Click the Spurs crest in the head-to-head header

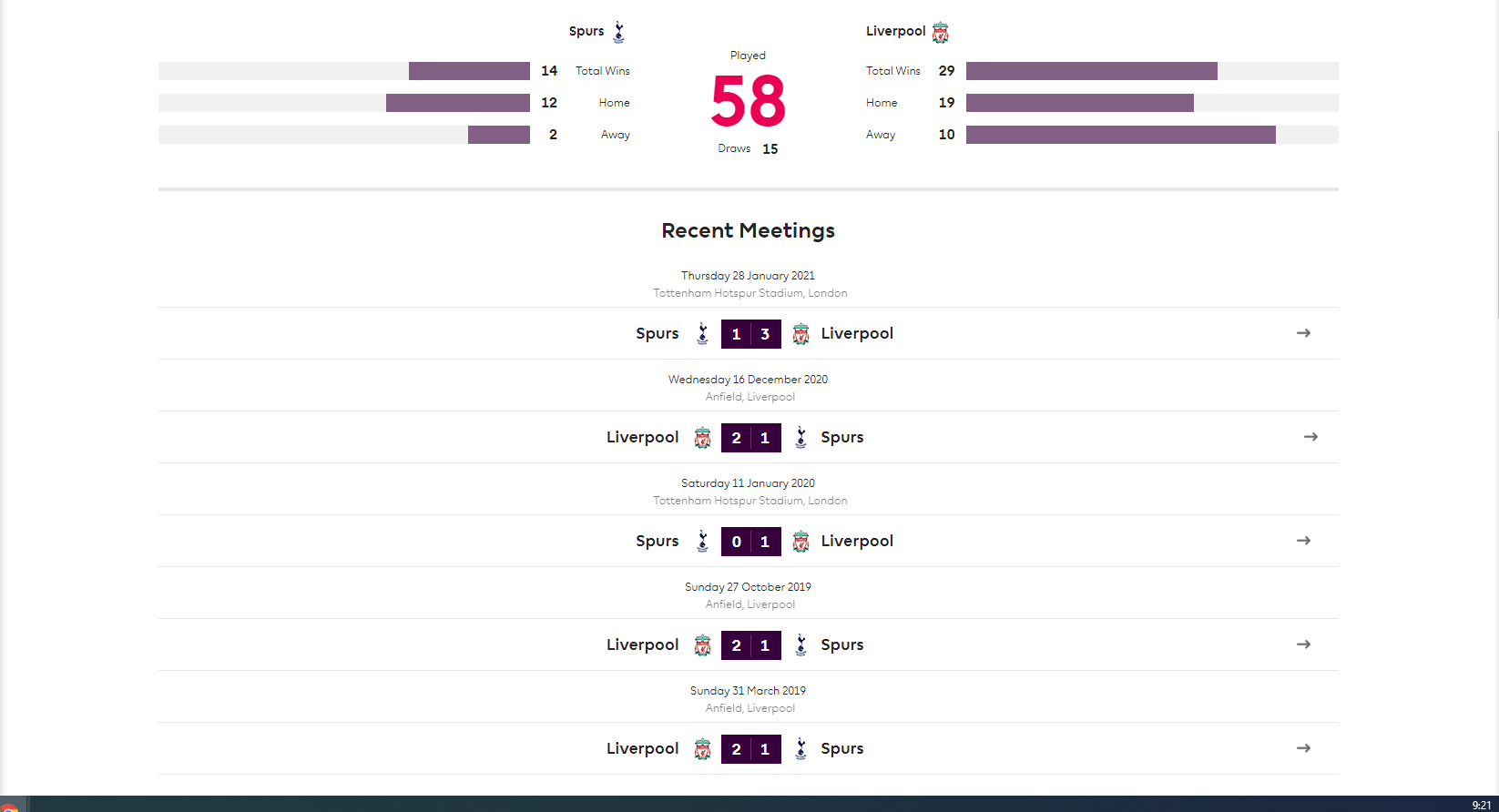pyautogui.click(x=619, y=32)
